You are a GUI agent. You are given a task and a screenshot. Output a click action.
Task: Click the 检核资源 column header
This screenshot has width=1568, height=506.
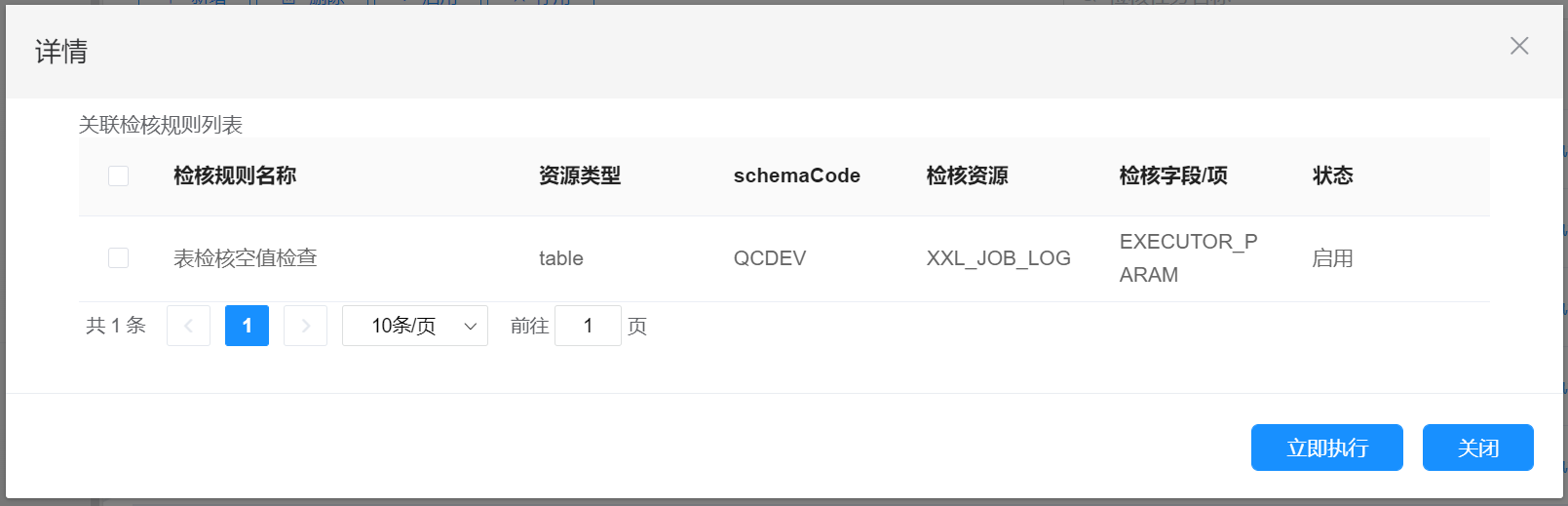tap(967, 175)
